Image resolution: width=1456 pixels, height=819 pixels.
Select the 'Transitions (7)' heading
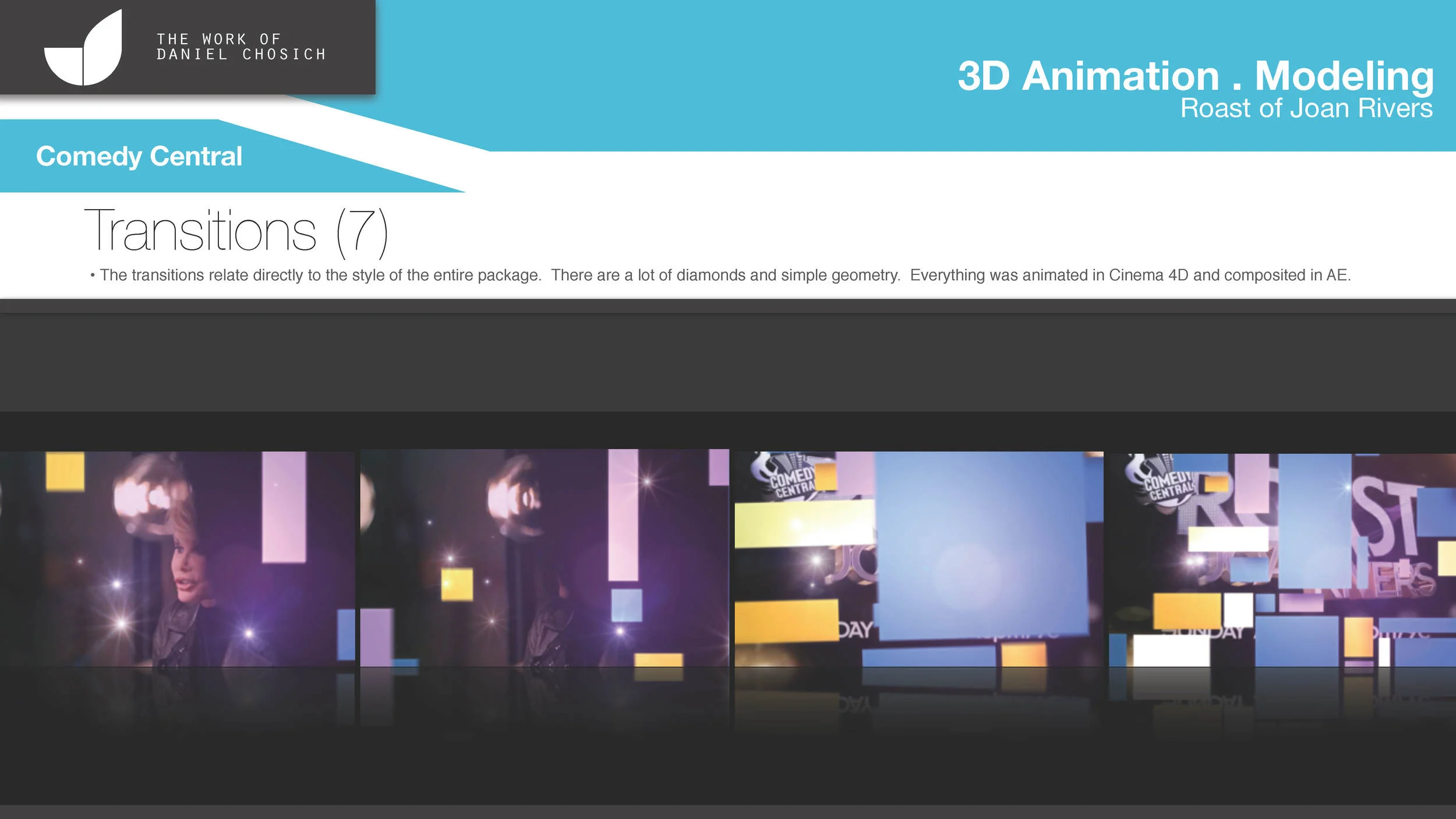pyautogui.click(x=236, y=232)
